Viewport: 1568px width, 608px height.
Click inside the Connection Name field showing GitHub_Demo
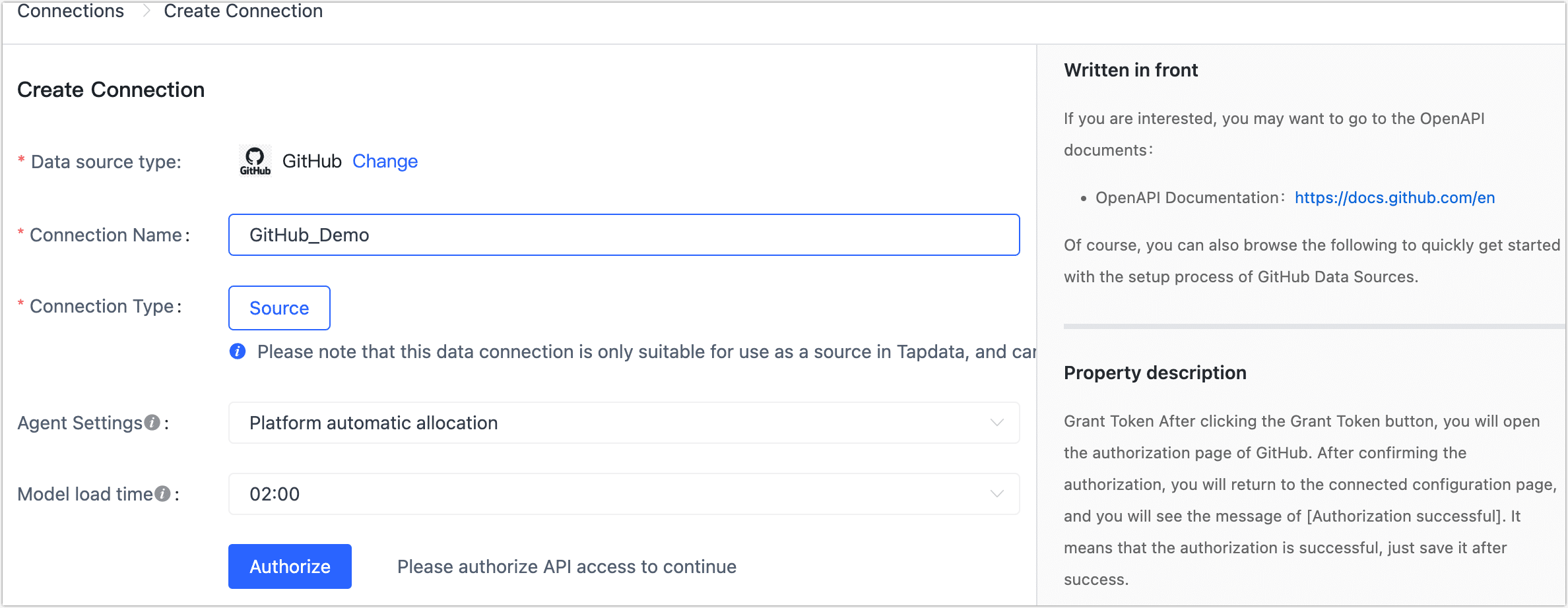click(624, 235)
